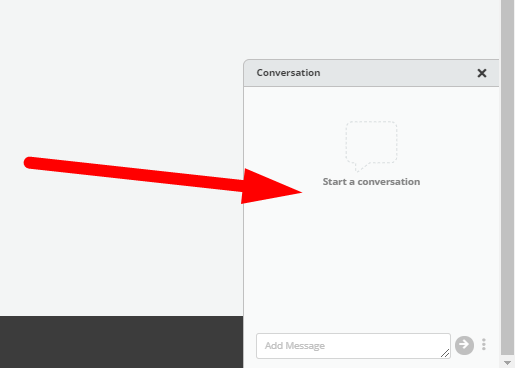This screenshot has width=515, height=368.
Task: Send the message with the arrow button
Action: (464, 345)
